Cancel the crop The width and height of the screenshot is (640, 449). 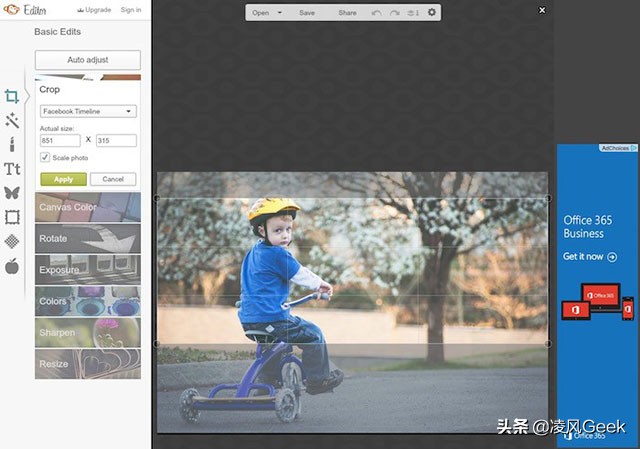tap(113, 179)
